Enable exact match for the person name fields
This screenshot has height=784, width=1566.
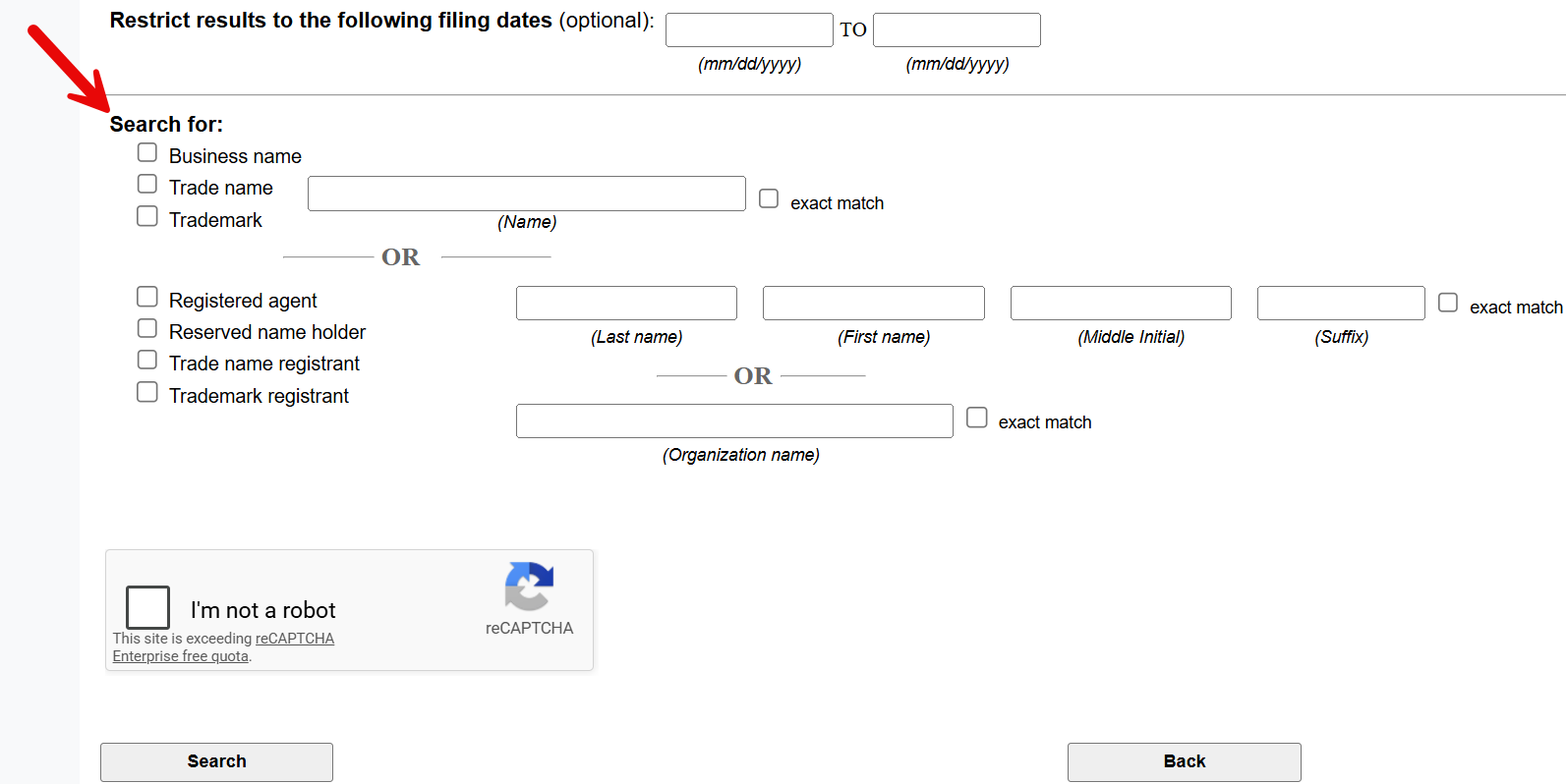(x=1448, y=303)
